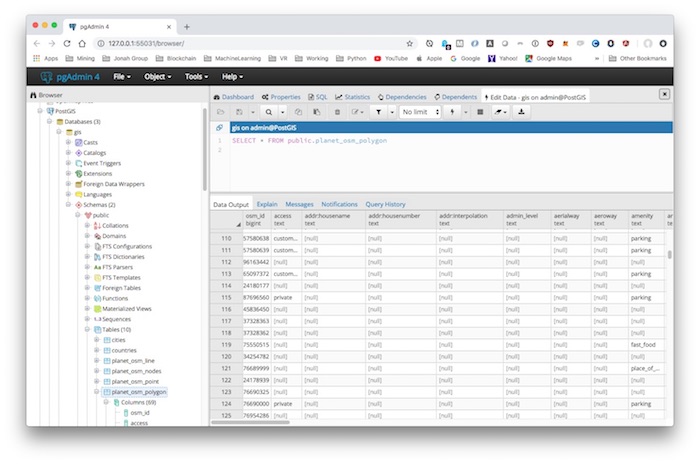
Task: Switch to the Dependents tab
Action: click(x=456, y=97)
